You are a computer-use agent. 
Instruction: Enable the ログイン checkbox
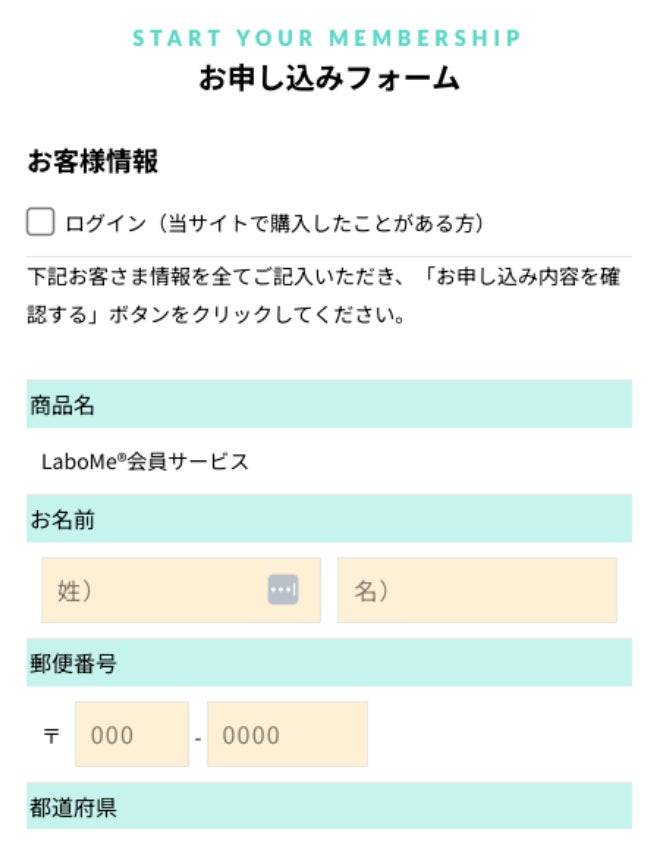[x=40, y=223]
